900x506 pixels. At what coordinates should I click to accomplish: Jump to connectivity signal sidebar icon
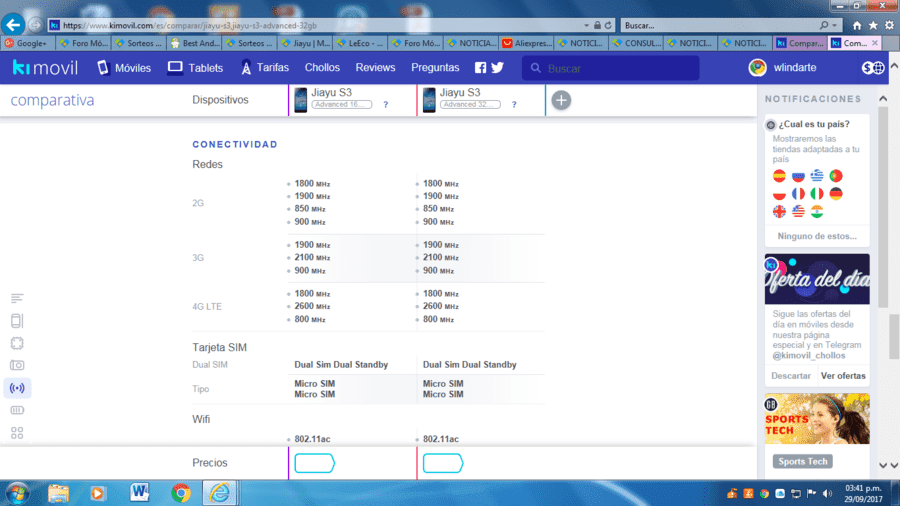[17, 388]
